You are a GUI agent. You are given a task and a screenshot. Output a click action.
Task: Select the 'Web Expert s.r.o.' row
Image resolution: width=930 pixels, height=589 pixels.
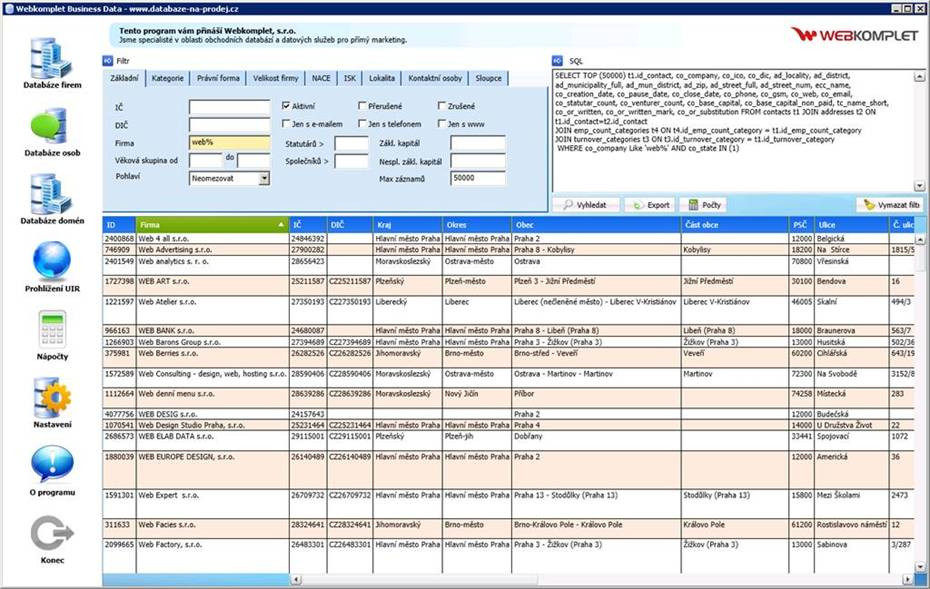click(x=509, y=504)
